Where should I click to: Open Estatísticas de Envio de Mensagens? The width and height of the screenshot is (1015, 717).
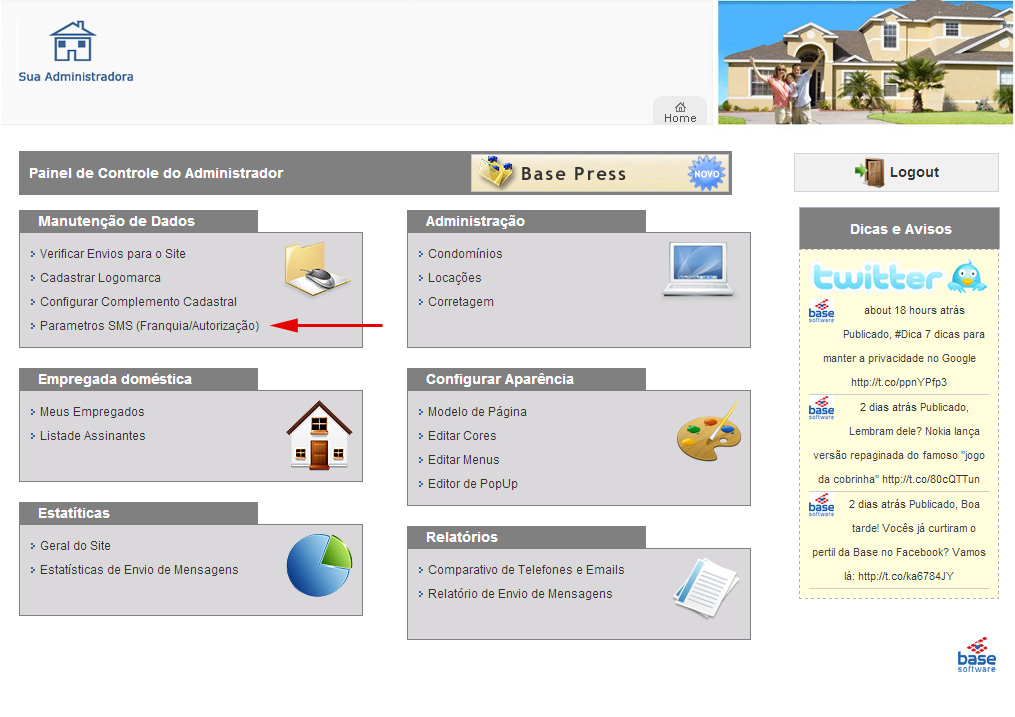coord(139,570)
